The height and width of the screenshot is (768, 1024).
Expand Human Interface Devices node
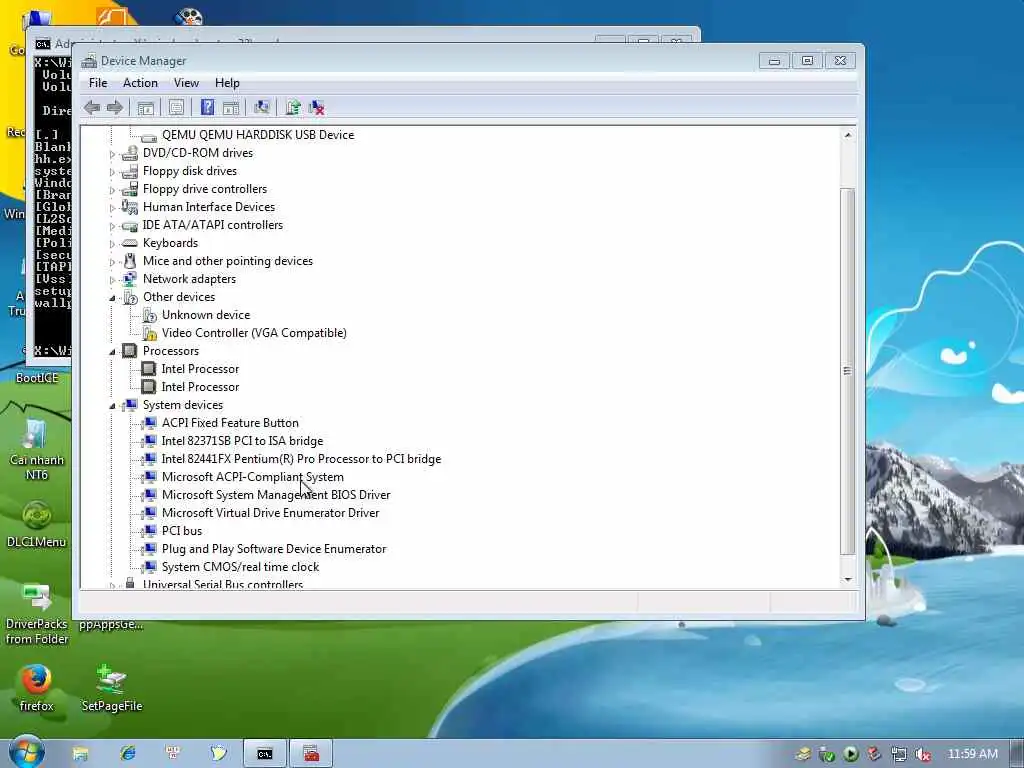(x=112, y=208)
